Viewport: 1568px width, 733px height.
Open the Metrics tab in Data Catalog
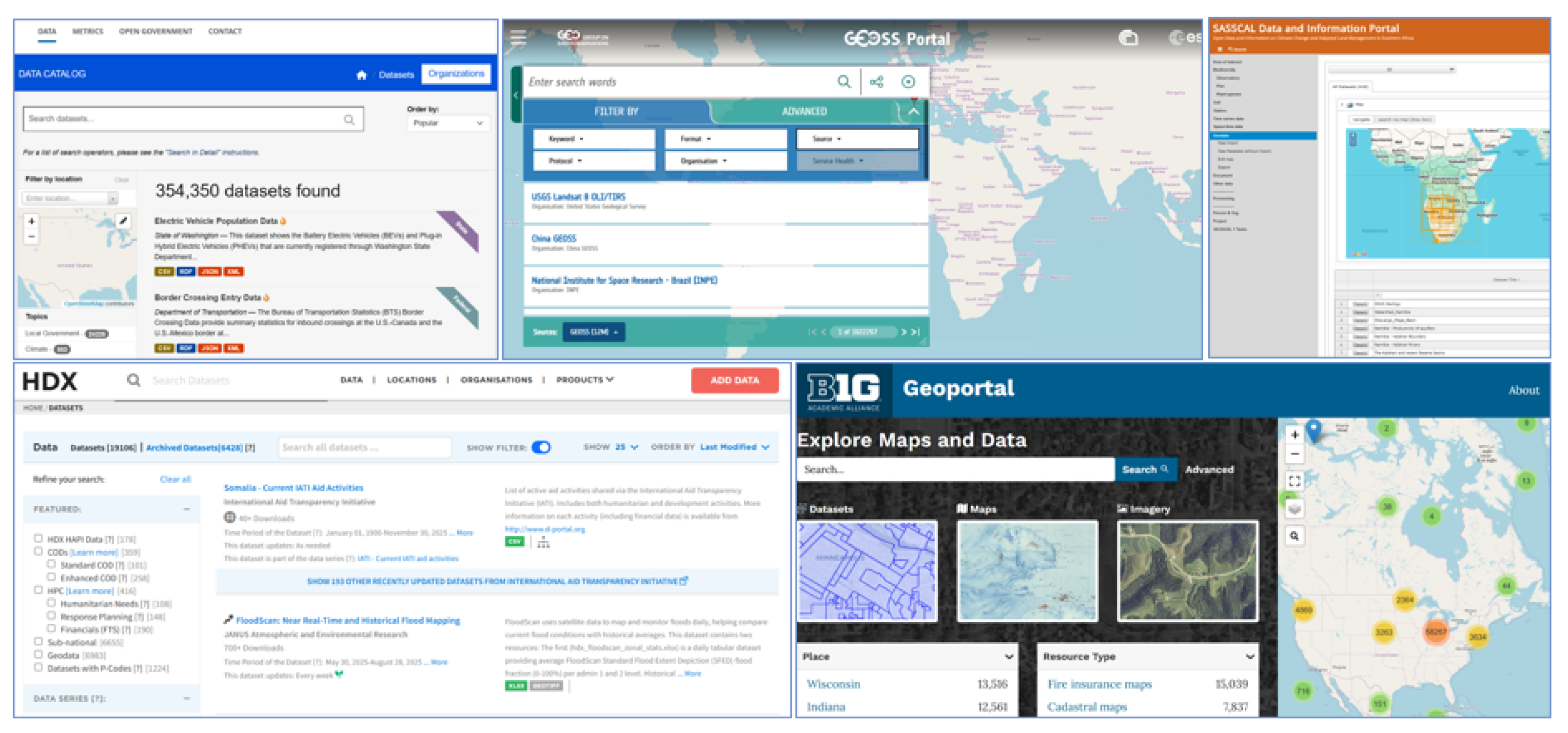88,31
